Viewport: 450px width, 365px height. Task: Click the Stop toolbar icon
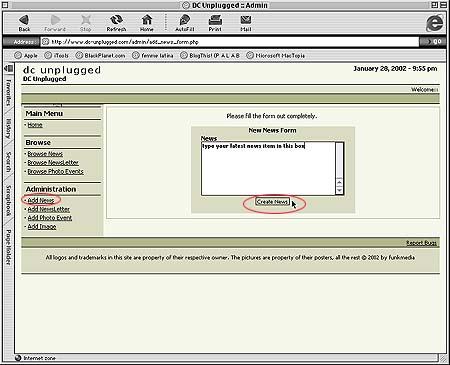click(86, 23)
